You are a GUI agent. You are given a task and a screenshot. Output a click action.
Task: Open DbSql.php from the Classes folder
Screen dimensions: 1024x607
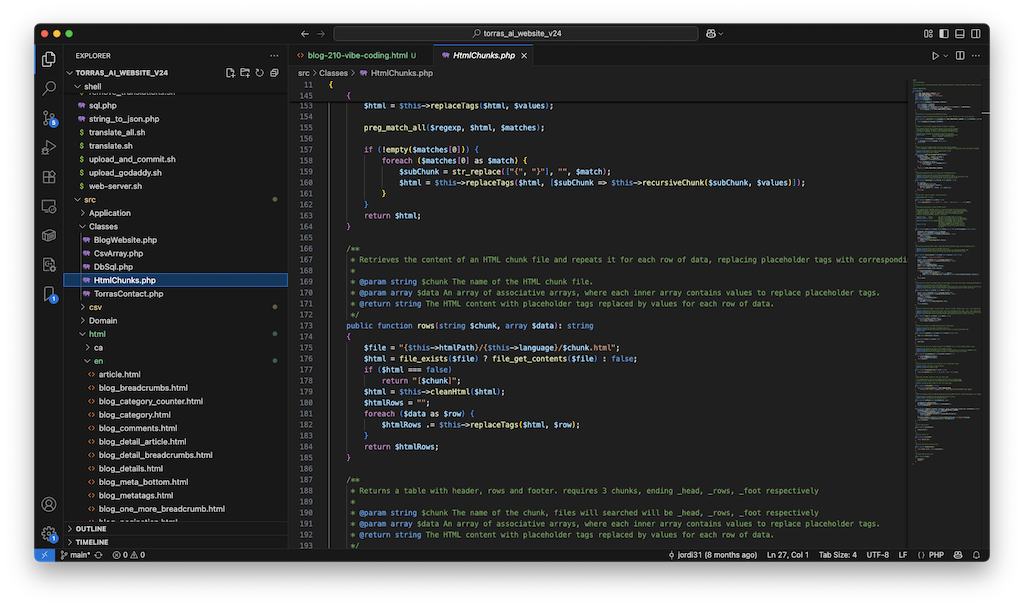click(111, 267)
